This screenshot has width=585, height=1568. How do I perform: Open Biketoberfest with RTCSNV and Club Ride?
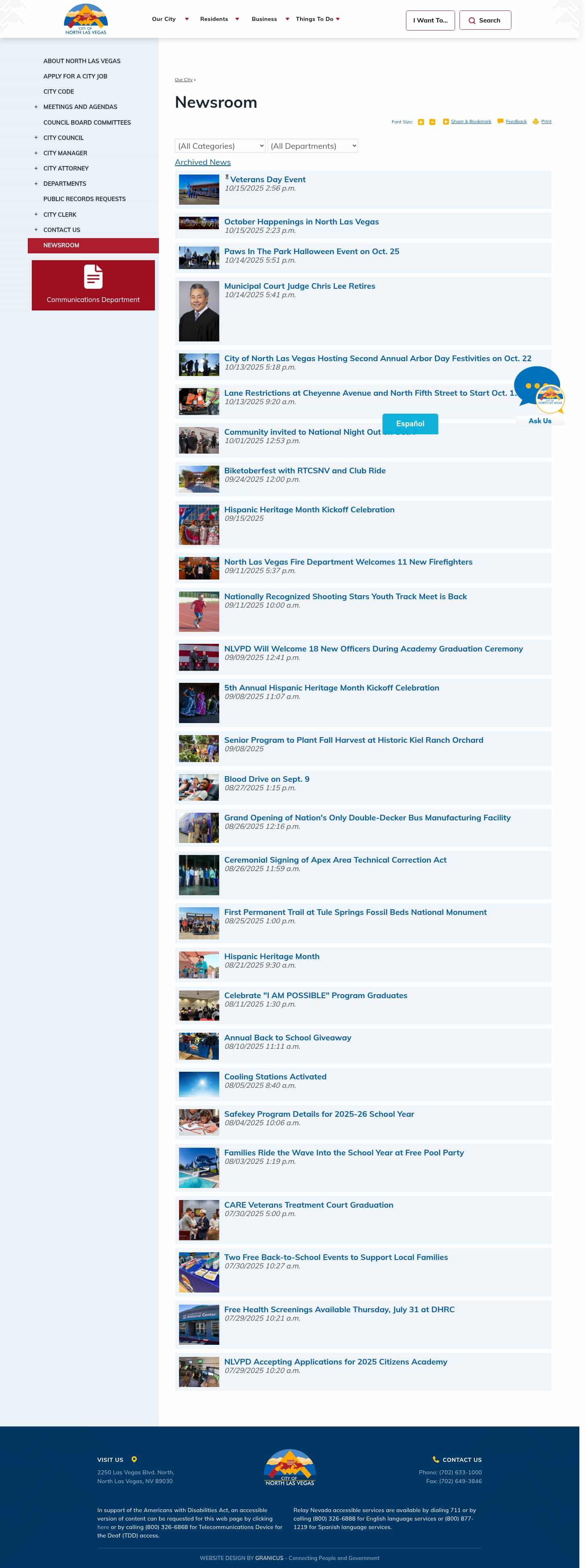(x=305, y=471)
